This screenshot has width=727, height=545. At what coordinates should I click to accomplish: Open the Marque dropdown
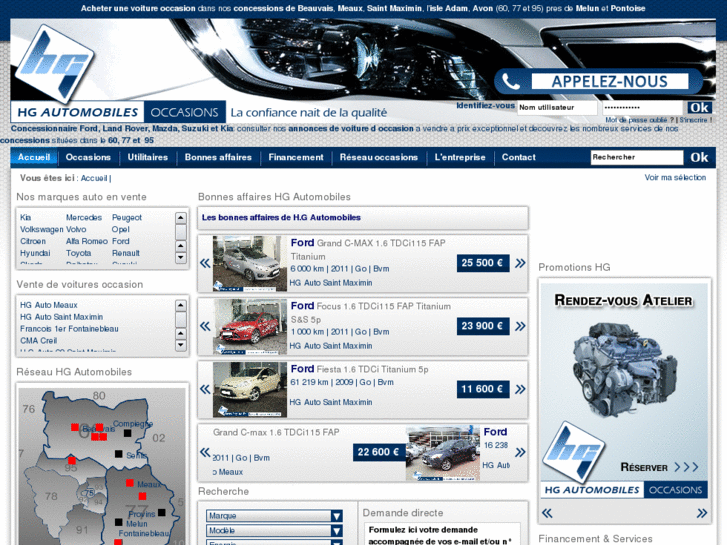point(274,516)
